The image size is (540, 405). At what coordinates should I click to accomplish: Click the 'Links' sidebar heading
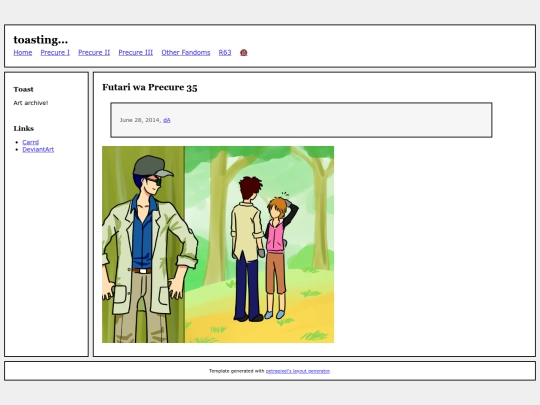click(x=23, y=128)
